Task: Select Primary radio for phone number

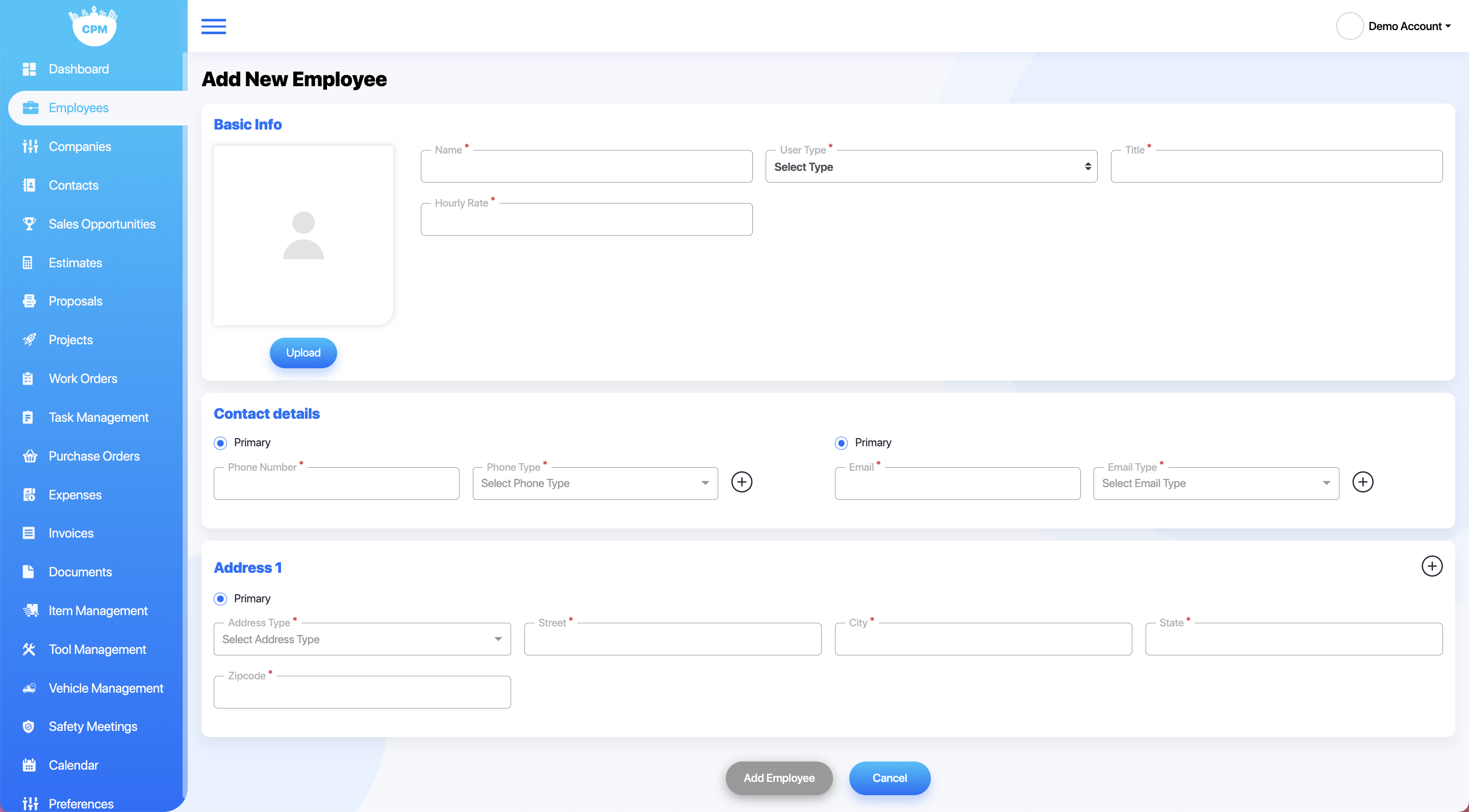Action: pyautogui.click(x=221, y=443)
